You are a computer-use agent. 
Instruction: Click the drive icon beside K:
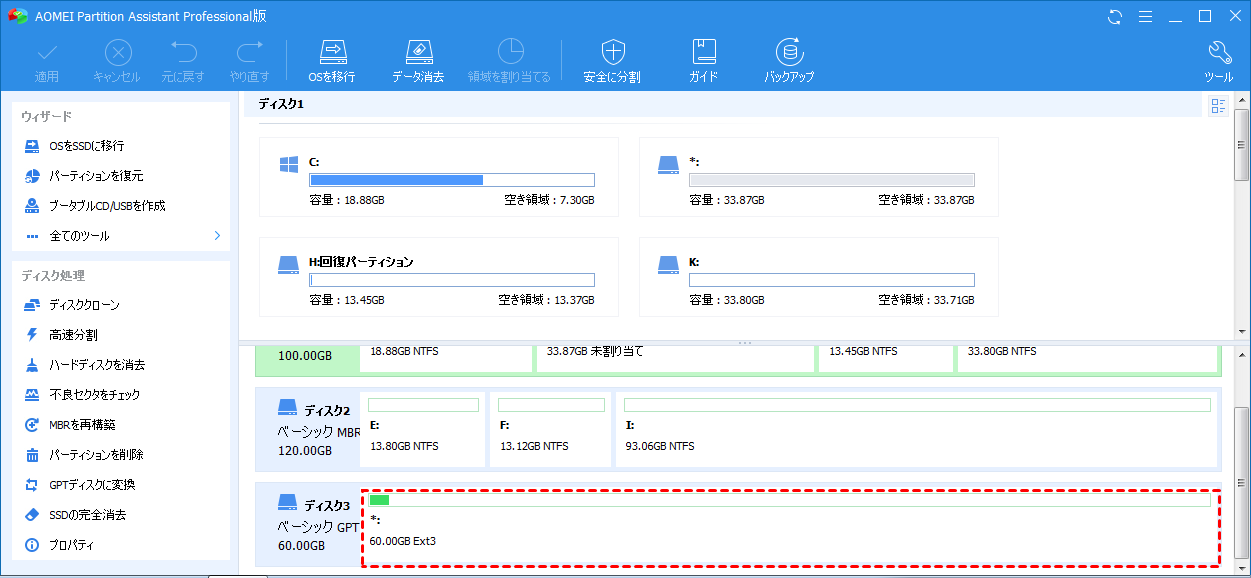point(669,264)
